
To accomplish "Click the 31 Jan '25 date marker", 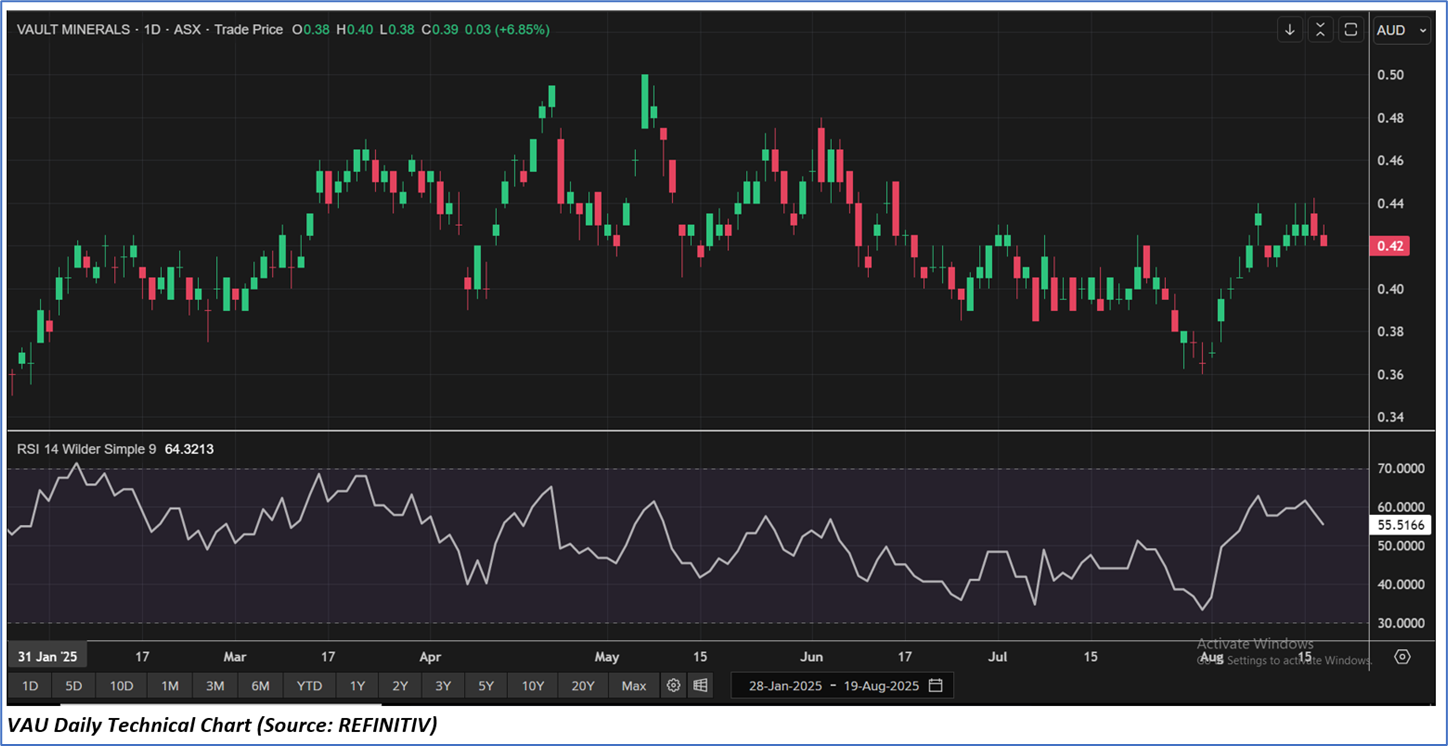I will pos(47,657).
